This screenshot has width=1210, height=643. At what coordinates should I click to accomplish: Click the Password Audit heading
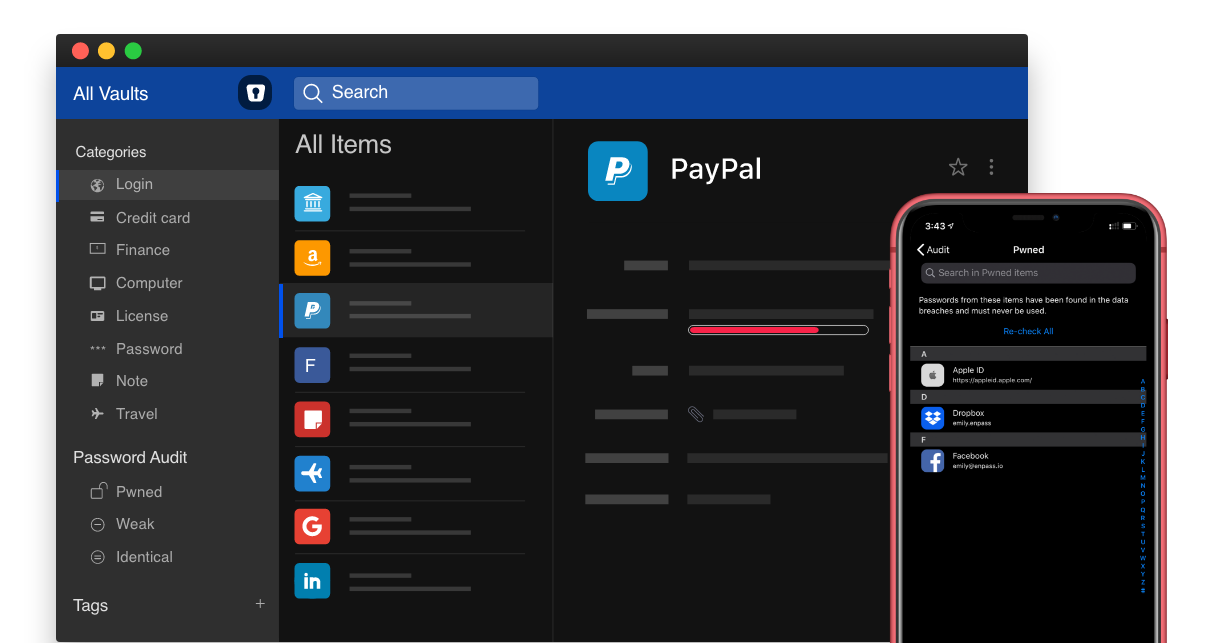point(130,457)
